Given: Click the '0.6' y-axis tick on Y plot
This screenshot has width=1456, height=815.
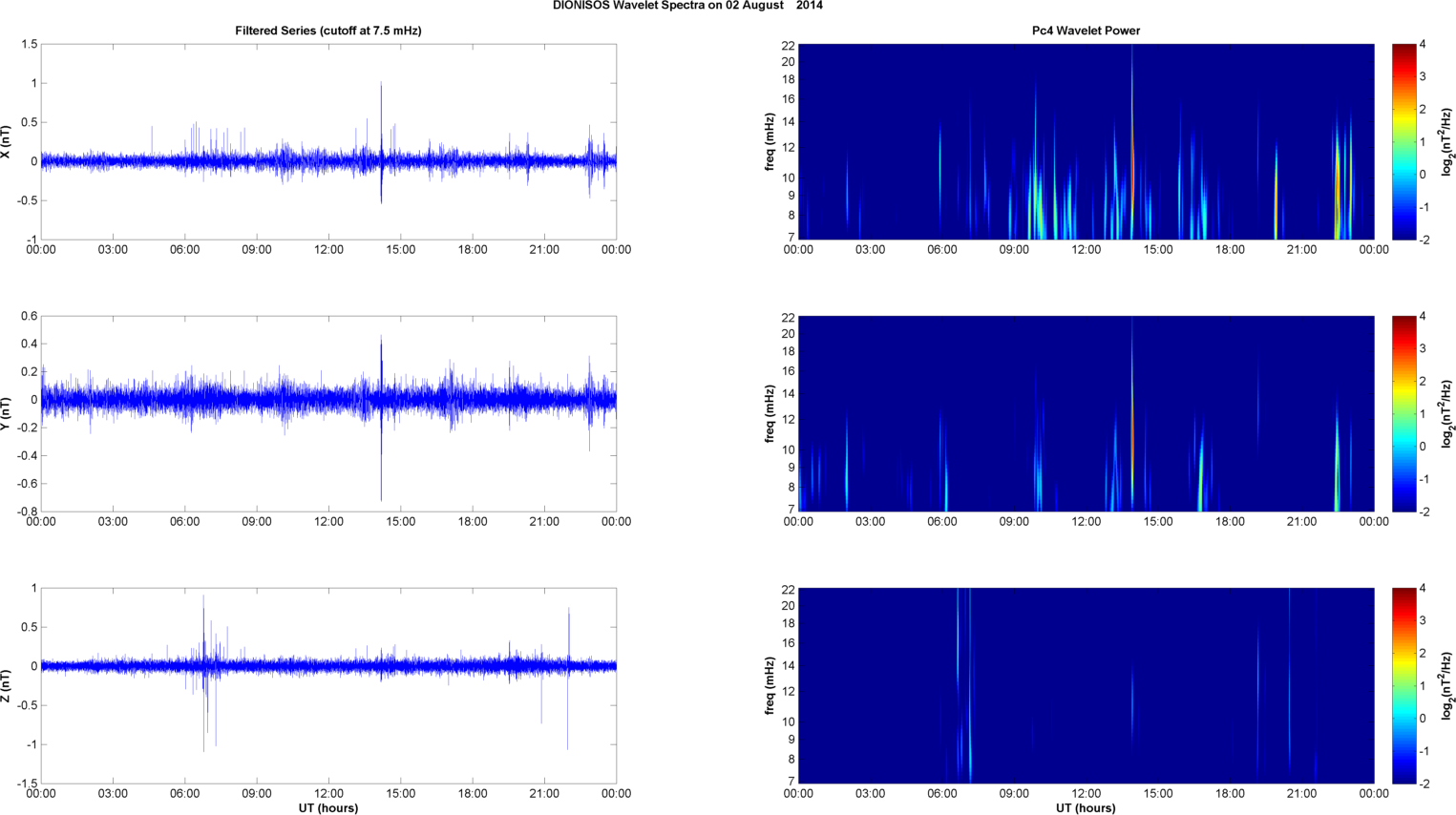Looking at the screenshot, I should coord(29,316).
